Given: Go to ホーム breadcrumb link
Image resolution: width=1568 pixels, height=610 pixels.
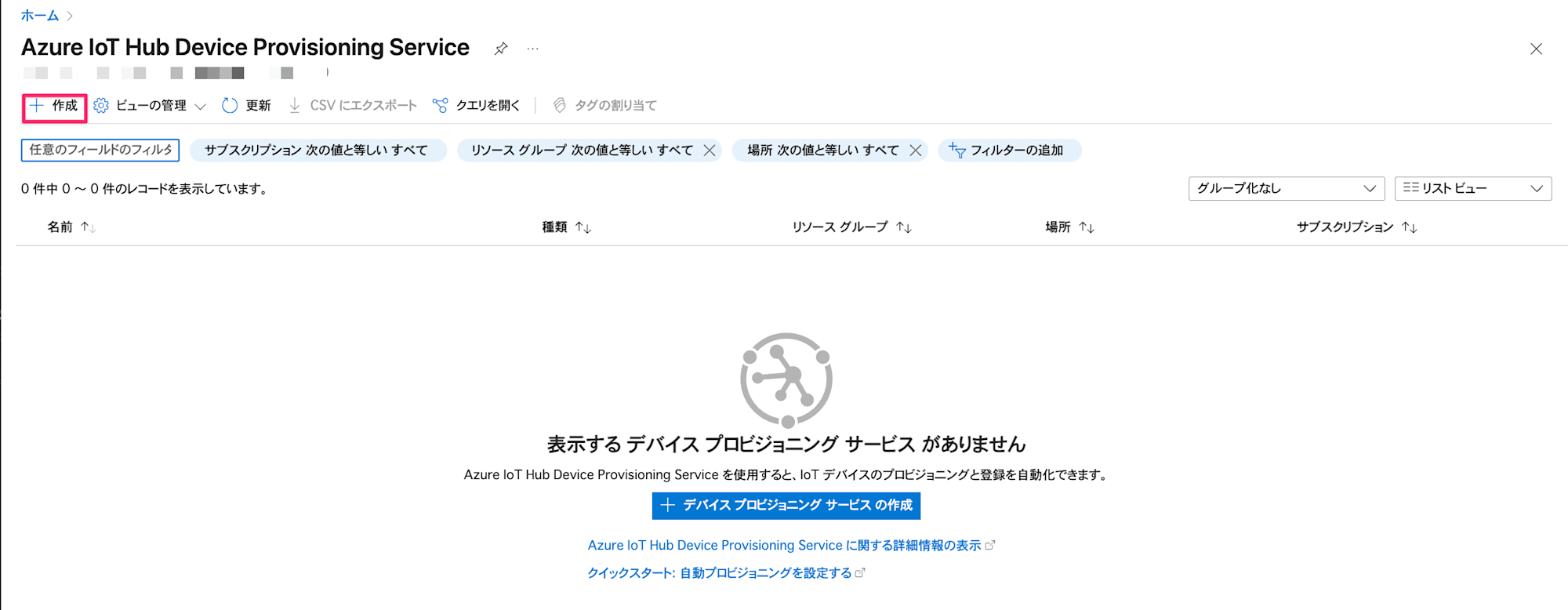Looking at the screenshot, I should 40,16.
